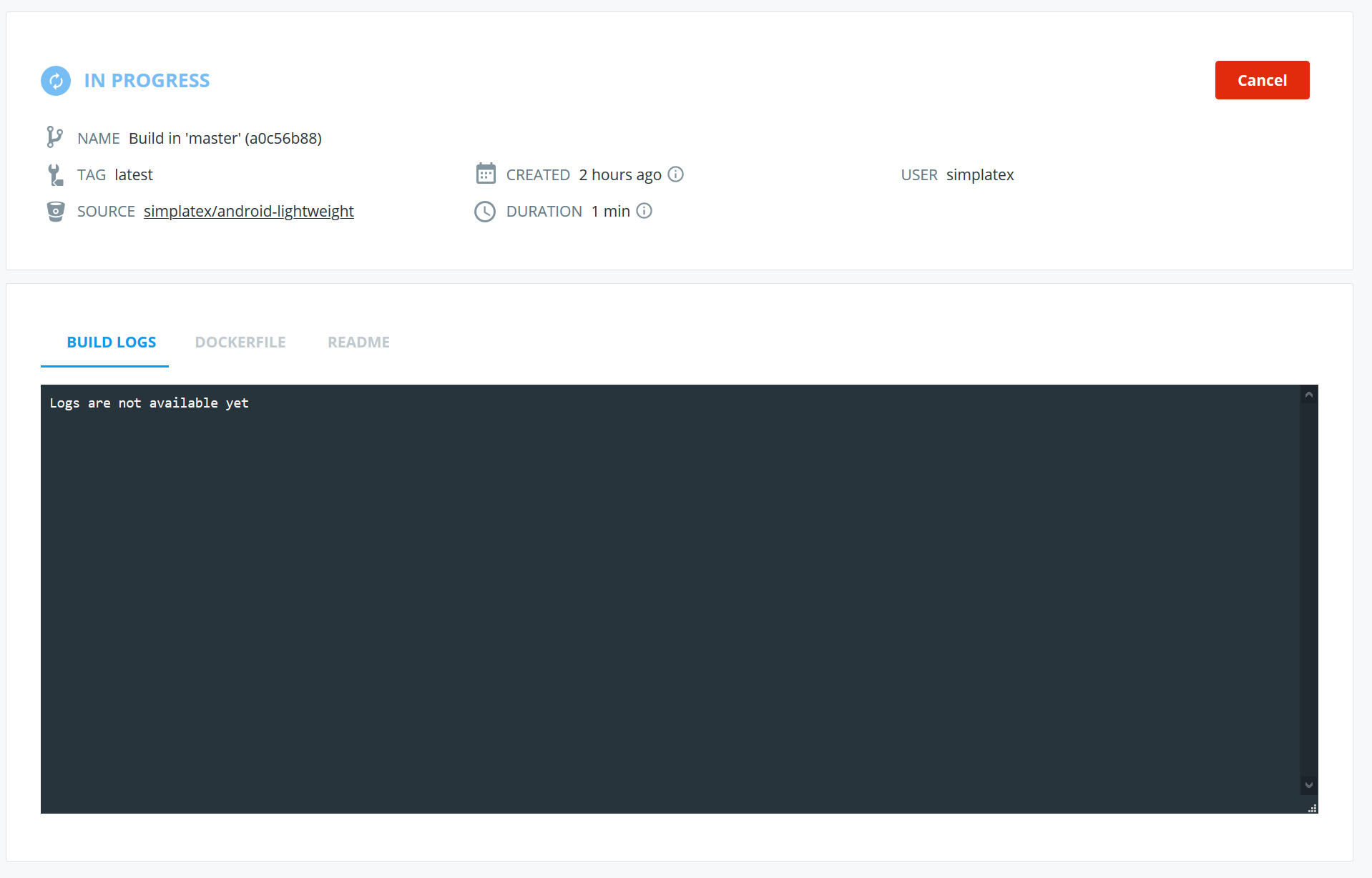
Task: Click the '1 min' duration value
Action: (x=611, y=212)
